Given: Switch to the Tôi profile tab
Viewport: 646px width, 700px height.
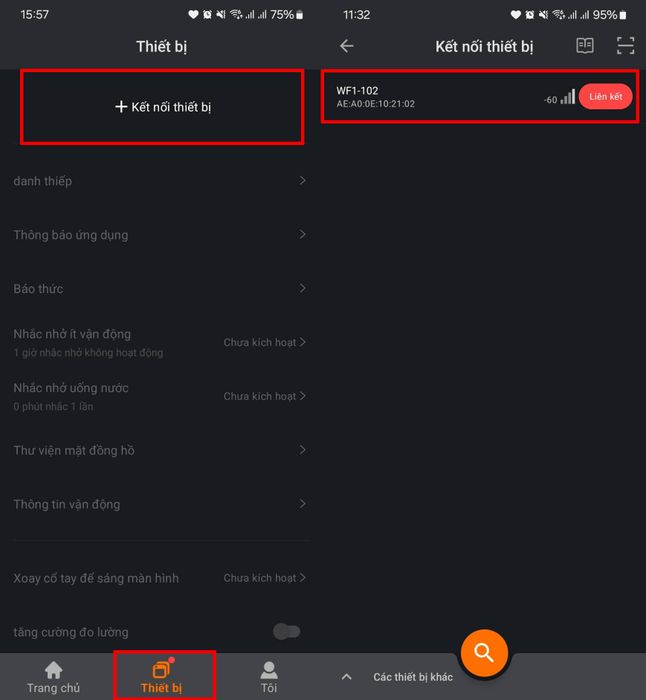Looking at the screenshot, I should tap(269, 677).
